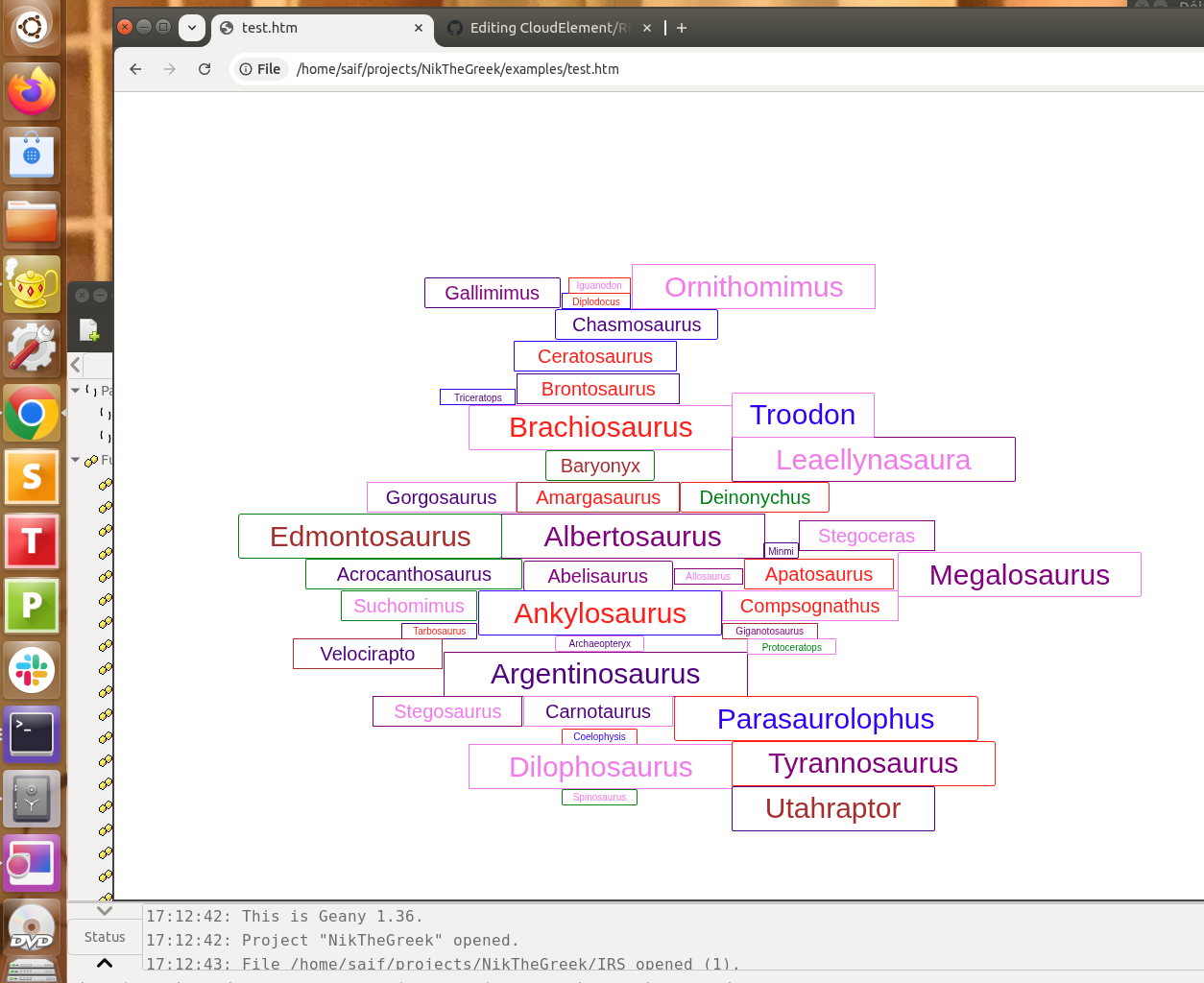Open the Ubuntu dash launcher
Viewport: 1204px width, 983px height.
[32, 27]
